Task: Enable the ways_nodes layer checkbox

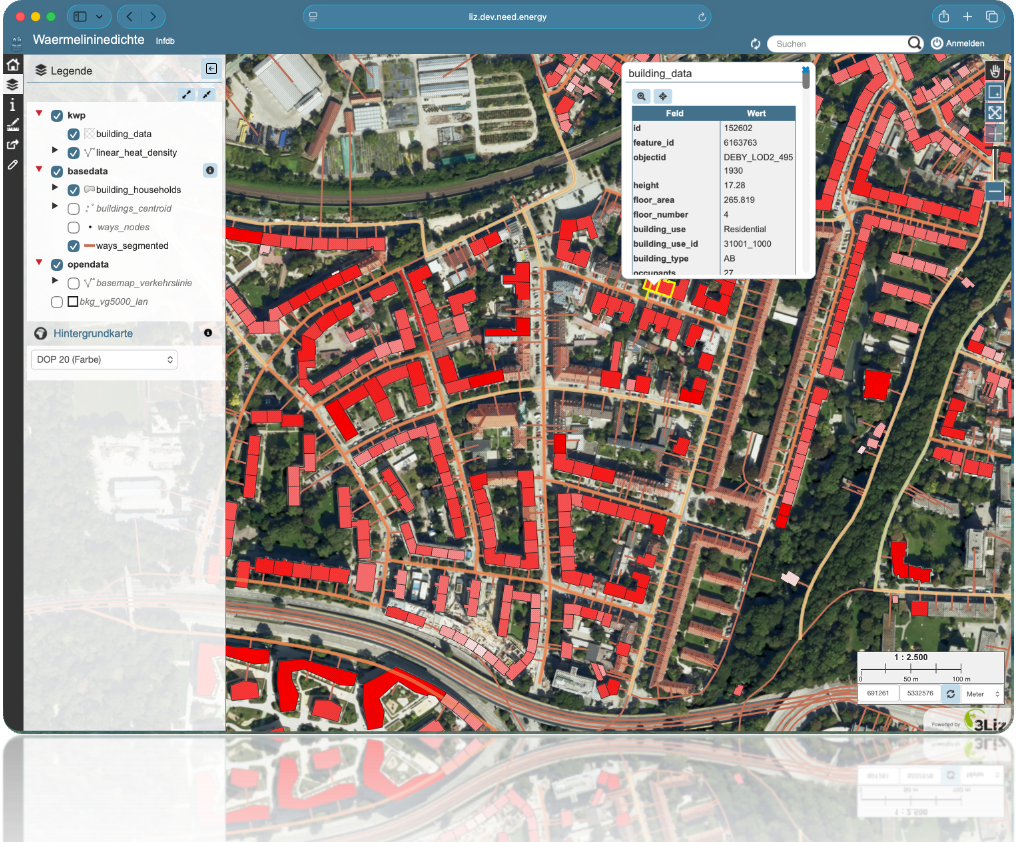Action: [74, 227]
